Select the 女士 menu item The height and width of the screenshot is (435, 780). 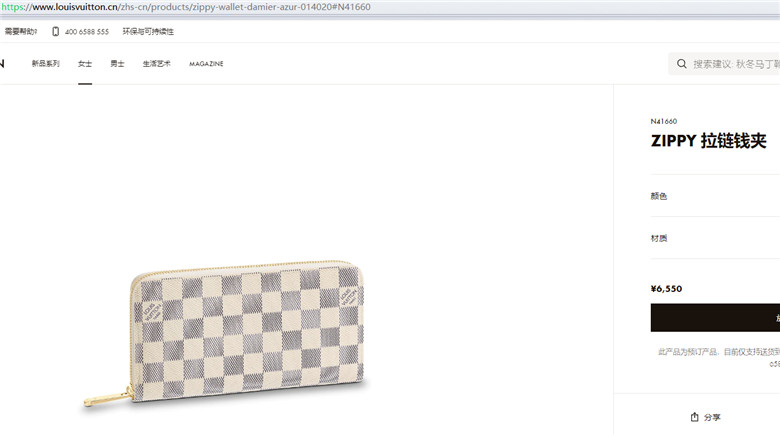[x=85, y=64]
